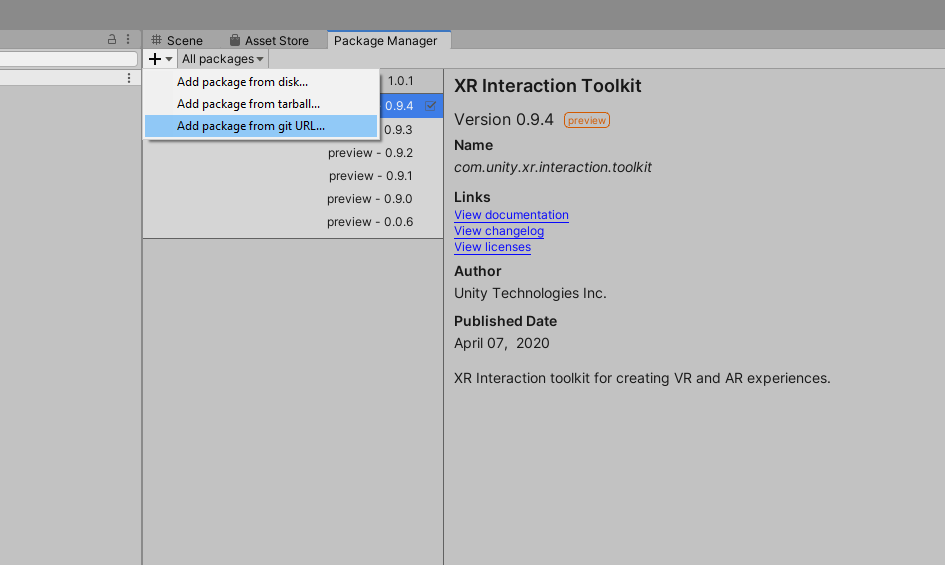Open the left panel's three-dot options menu

(128, 40)
